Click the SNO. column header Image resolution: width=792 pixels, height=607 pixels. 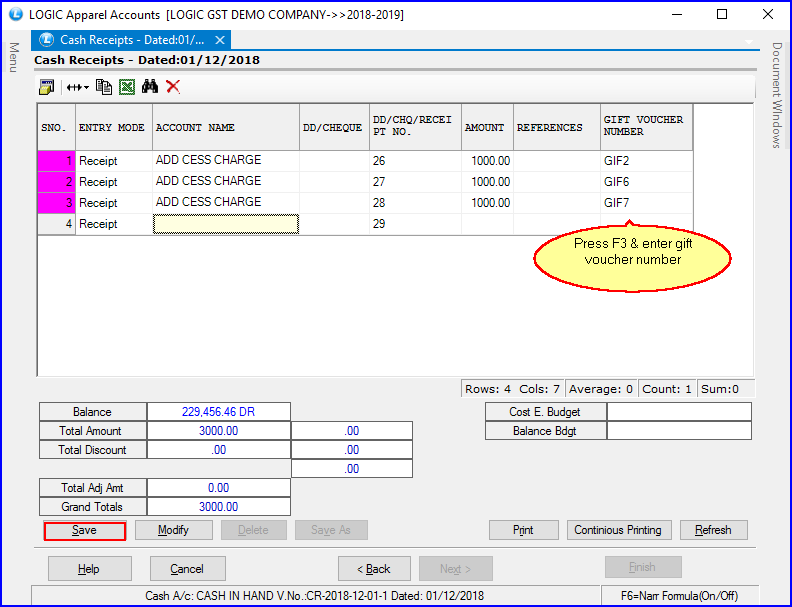click(57, 127)
